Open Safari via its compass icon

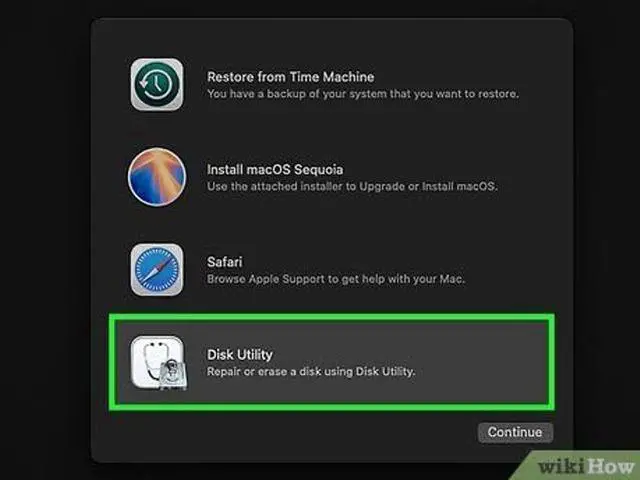pos(157,270)
